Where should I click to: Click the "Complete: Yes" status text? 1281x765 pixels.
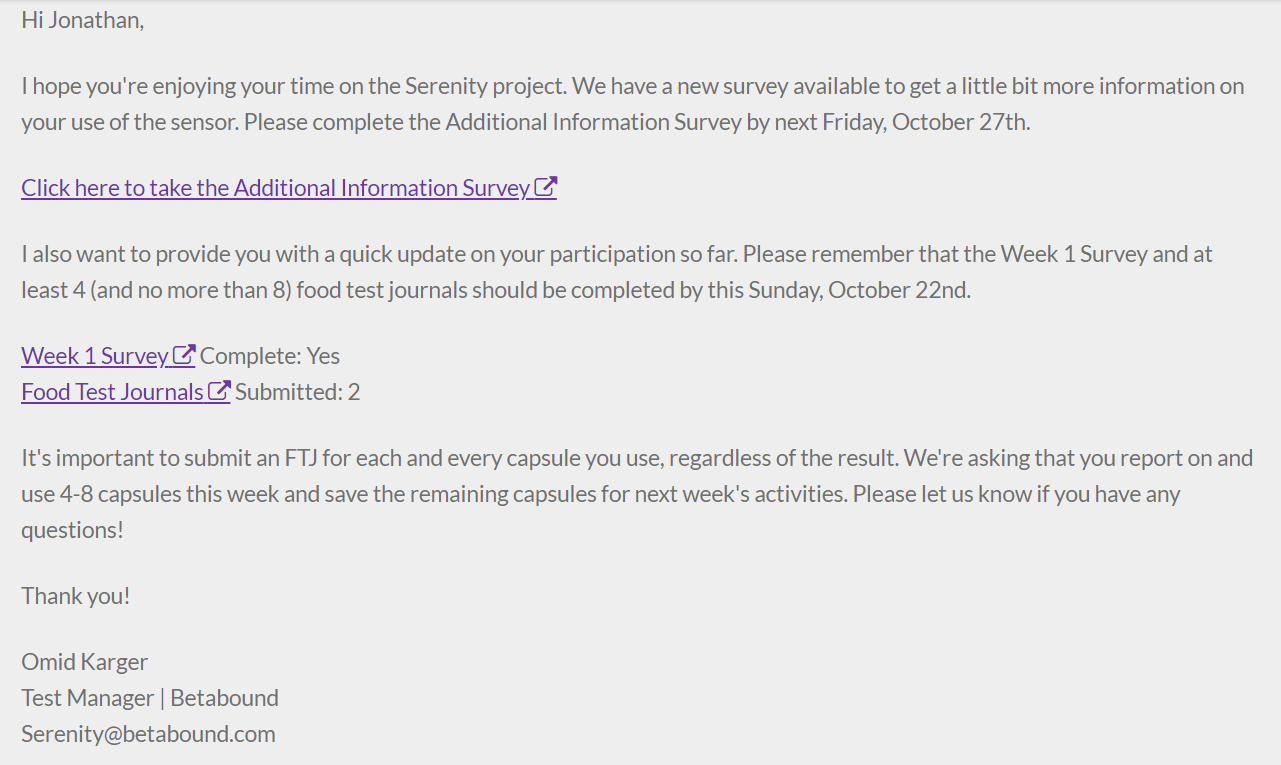270,356
